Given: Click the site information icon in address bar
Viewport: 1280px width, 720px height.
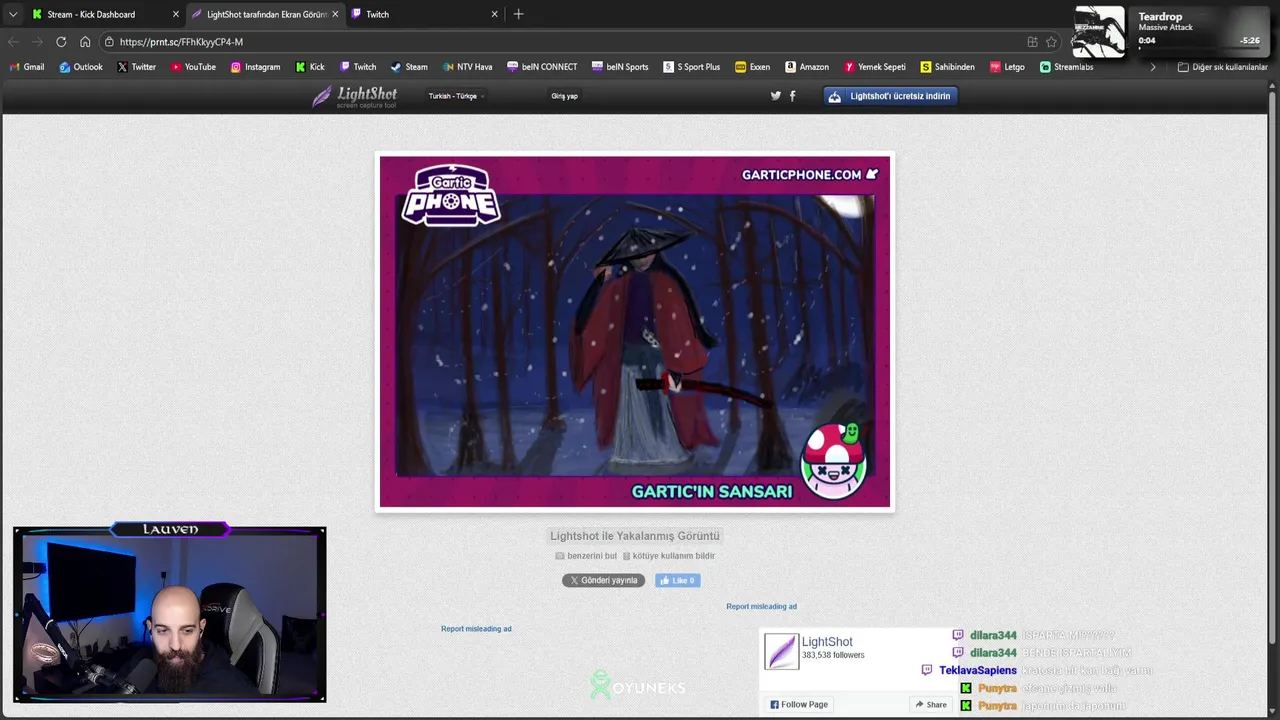Looking at the screenshot, I should pos(108,42).
